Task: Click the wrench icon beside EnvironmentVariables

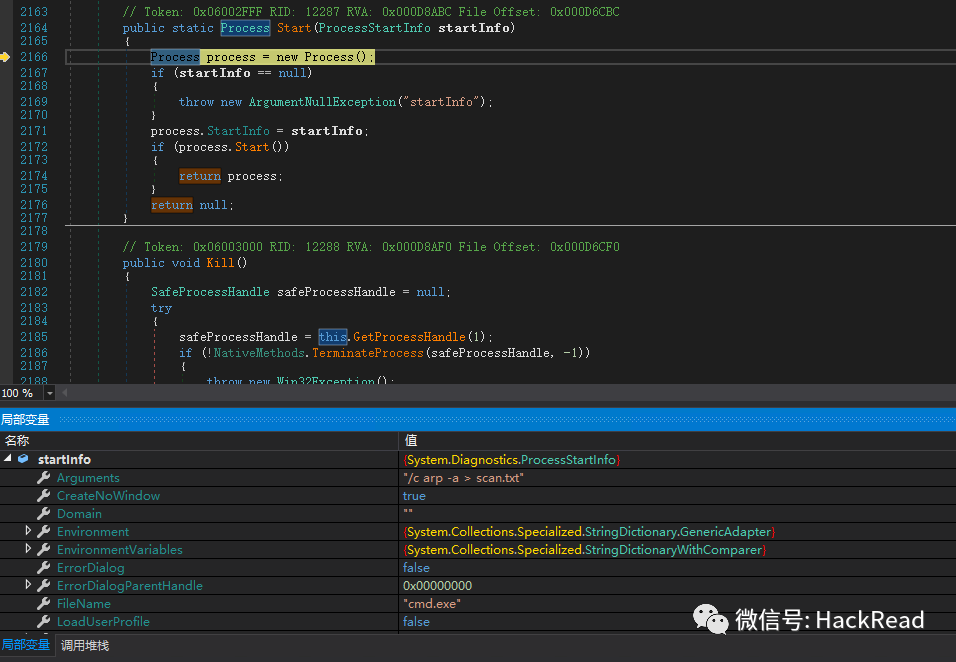Action: coord(43,549)
